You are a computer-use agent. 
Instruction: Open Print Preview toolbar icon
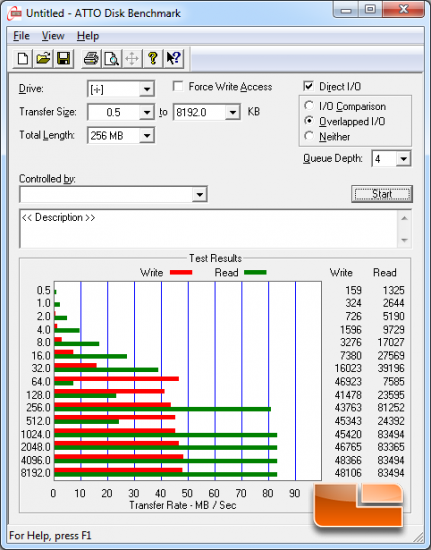112,58
